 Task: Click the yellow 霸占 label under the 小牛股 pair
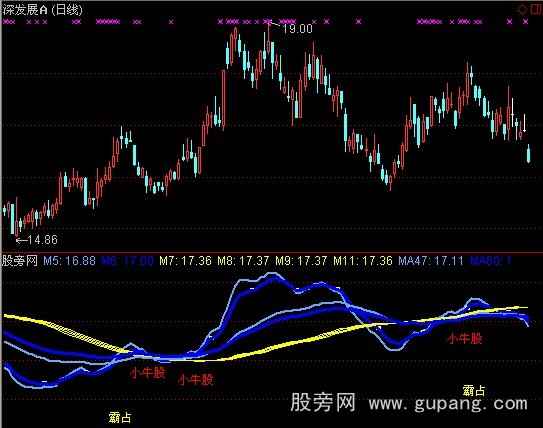(x=119, y=417)
